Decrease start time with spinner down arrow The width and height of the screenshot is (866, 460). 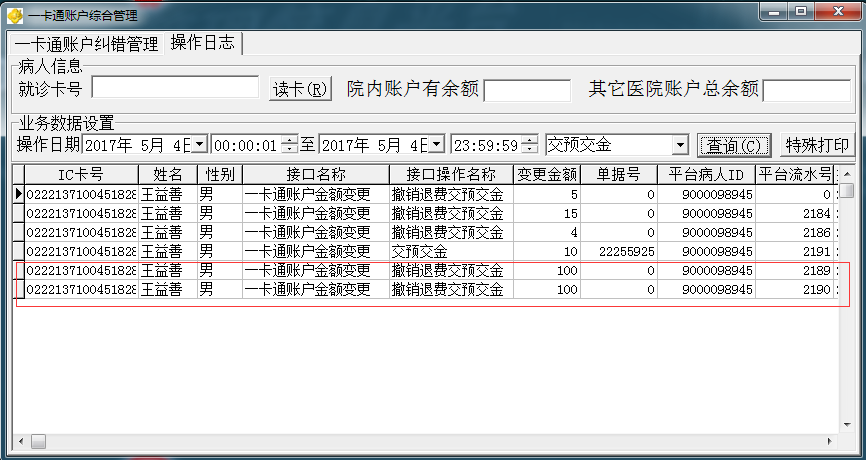click(290, 150)
